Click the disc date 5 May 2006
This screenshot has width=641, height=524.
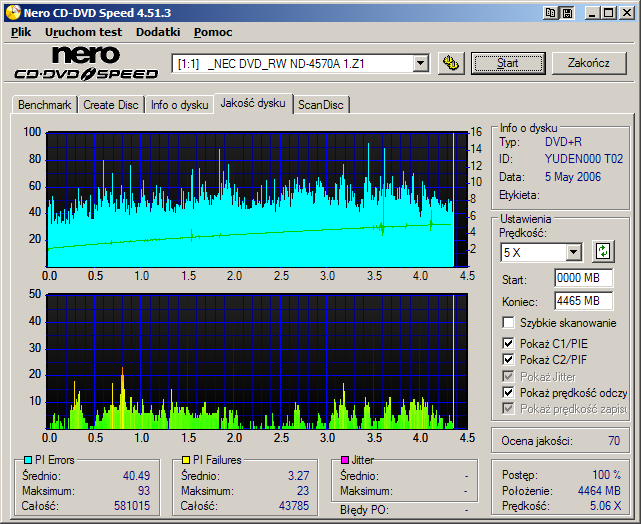[x=573, y=177]
